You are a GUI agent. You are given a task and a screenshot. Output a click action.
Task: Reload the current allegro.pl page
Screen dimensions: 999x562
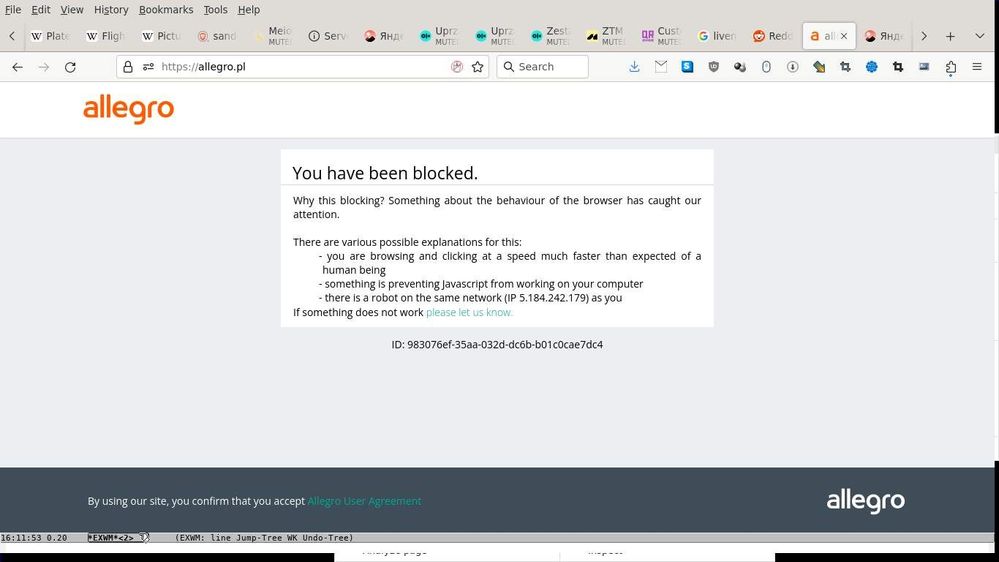pyautogui.click(x=70, y=67)
